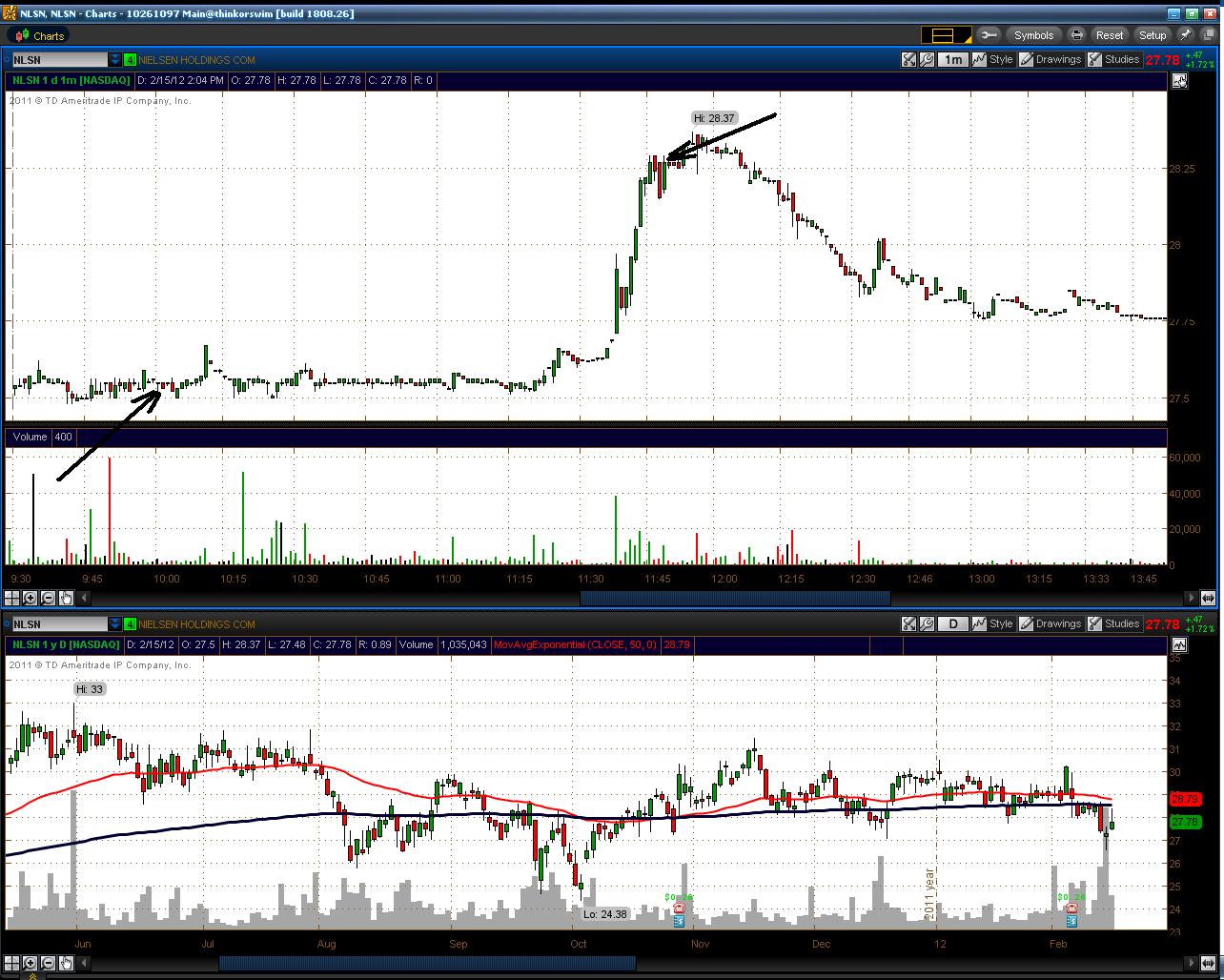The width and height of the screenshot is (1224, 980).
Task: Select the pan hand tool under upper chart
Action: pos(66,598)
